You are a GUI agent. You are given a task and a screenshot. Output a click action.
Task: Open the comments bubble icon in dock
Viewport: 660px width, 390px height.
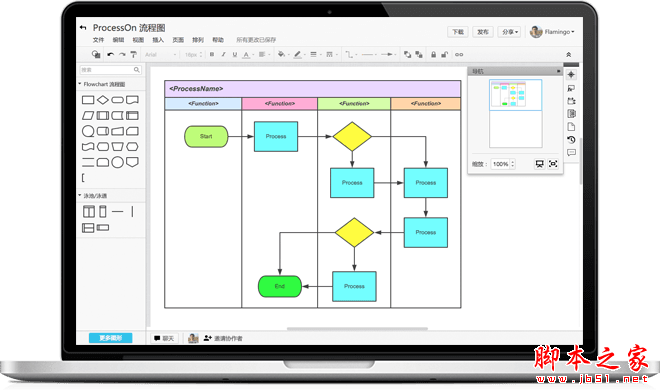tap(571, 153)
